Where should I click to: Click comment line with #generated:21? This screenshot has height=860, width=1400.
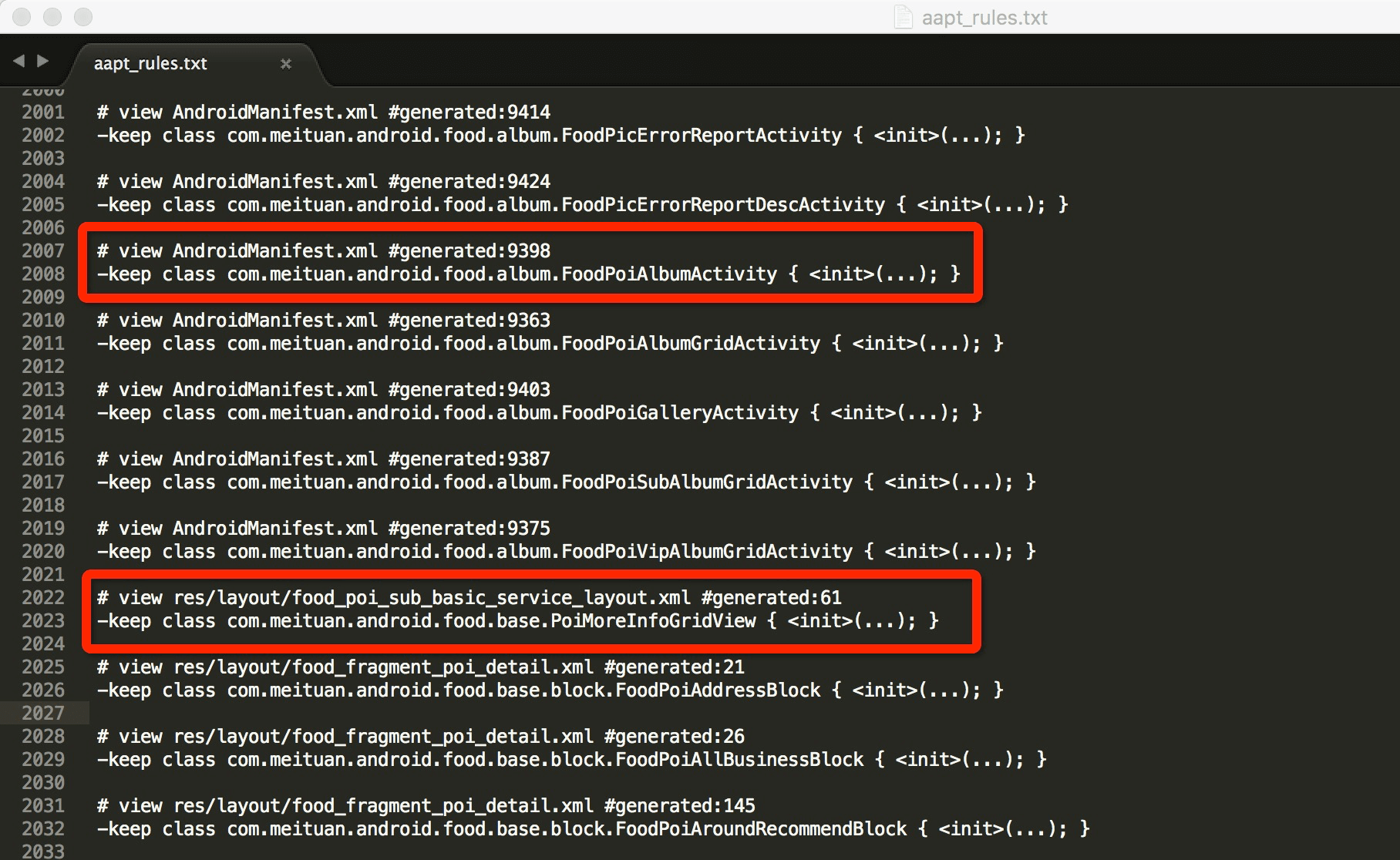[421, 667]
